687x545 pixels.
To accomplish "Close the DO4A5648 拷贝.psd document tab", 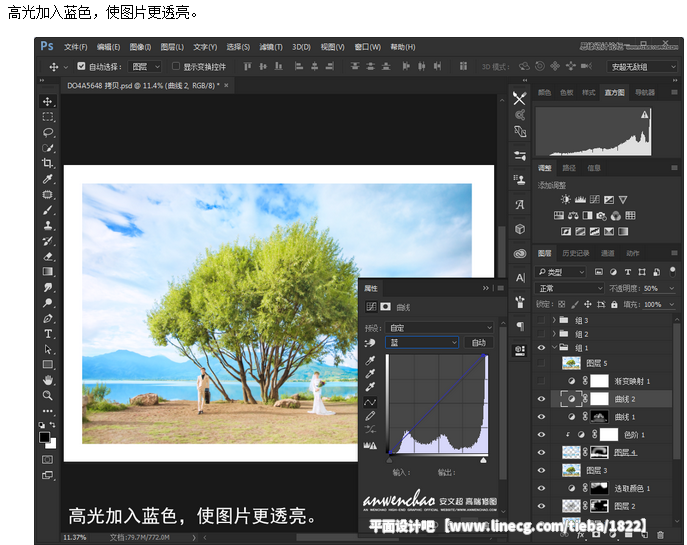I will (x=226, y=85).
